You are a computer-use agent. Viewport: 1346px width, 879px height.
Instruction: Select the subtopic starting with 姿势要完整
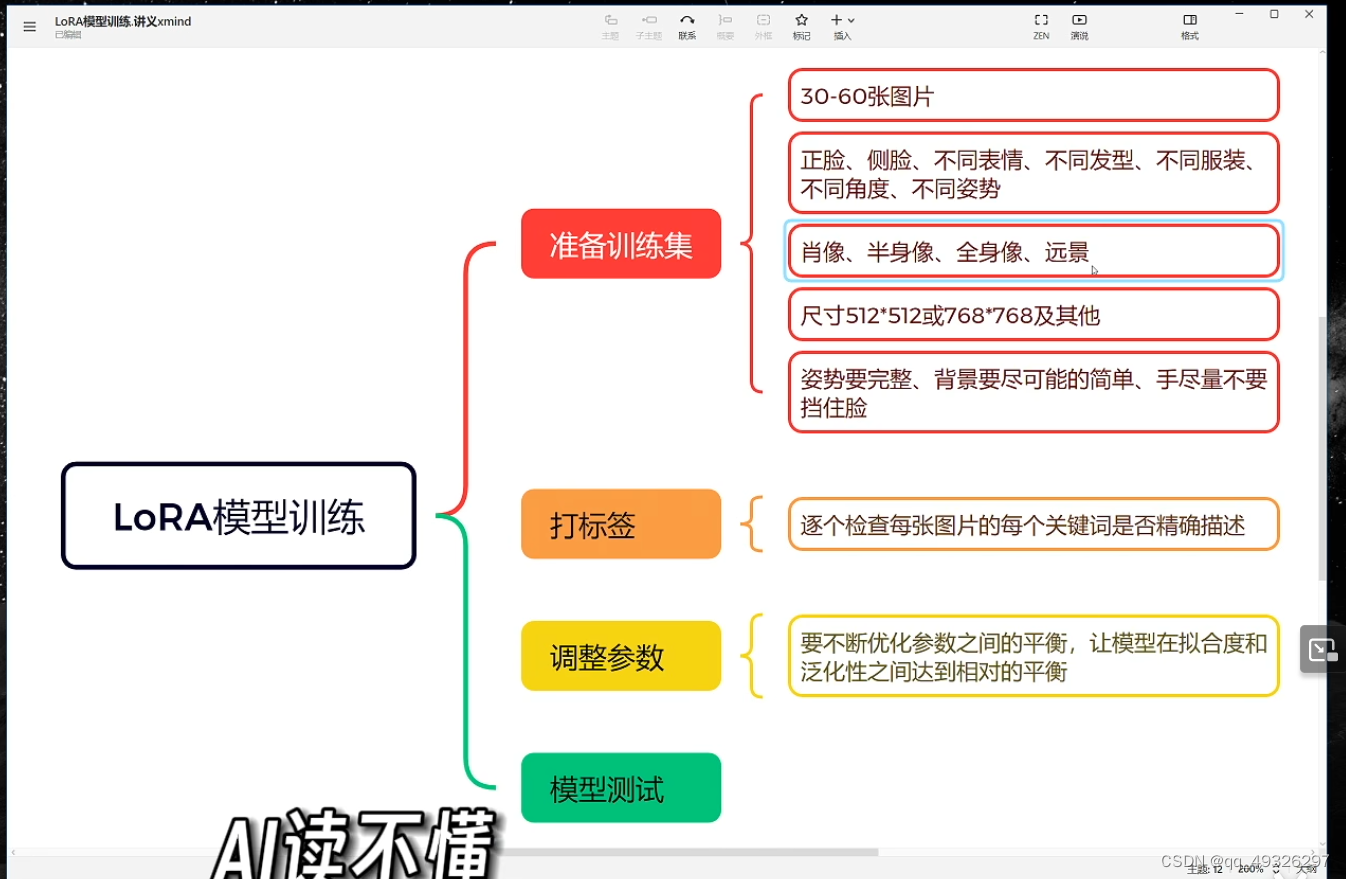click(1033, 392)
